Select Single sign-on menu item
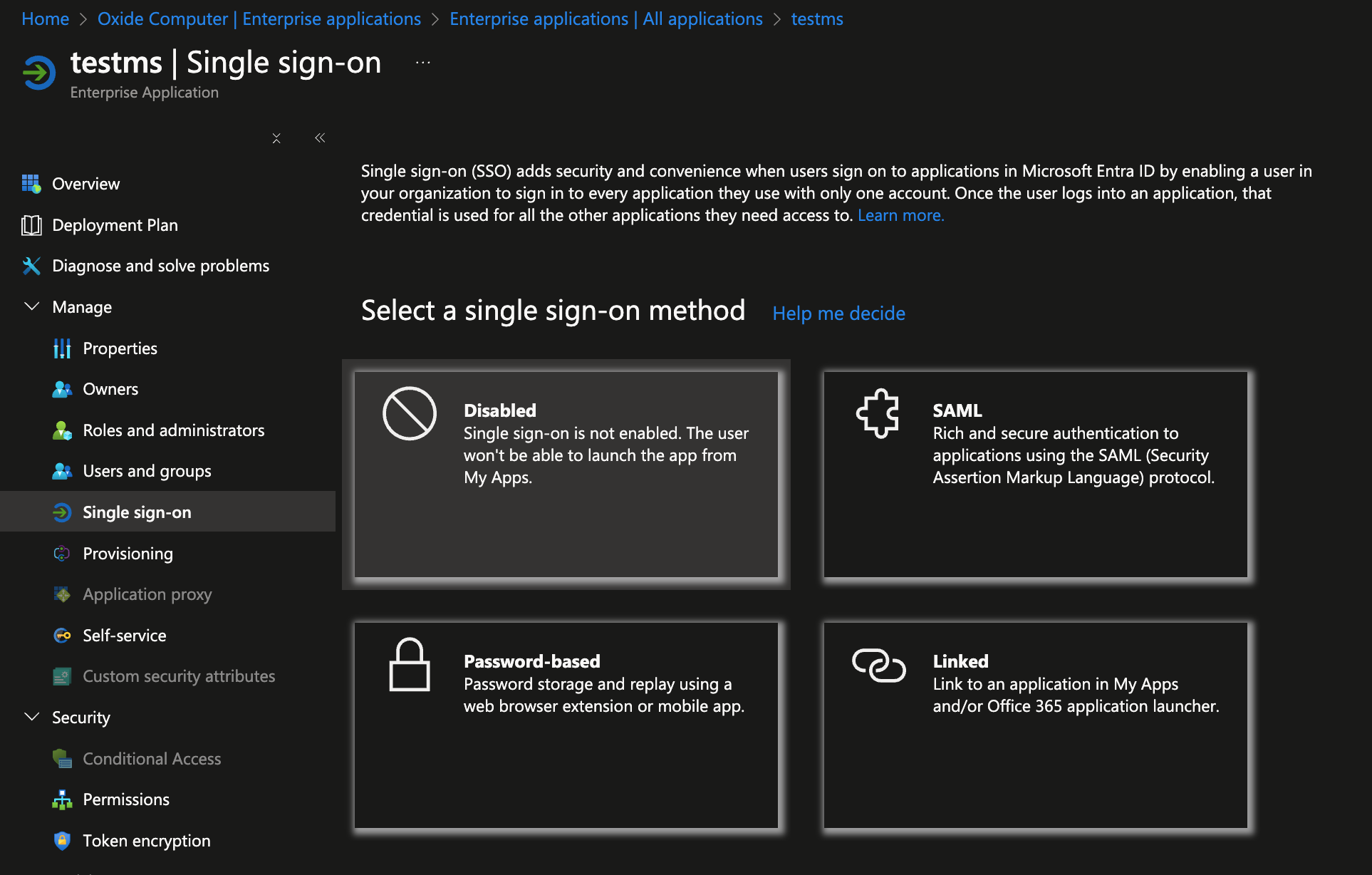Screen dimensions: 1372x875 click(x=167, y=512)
